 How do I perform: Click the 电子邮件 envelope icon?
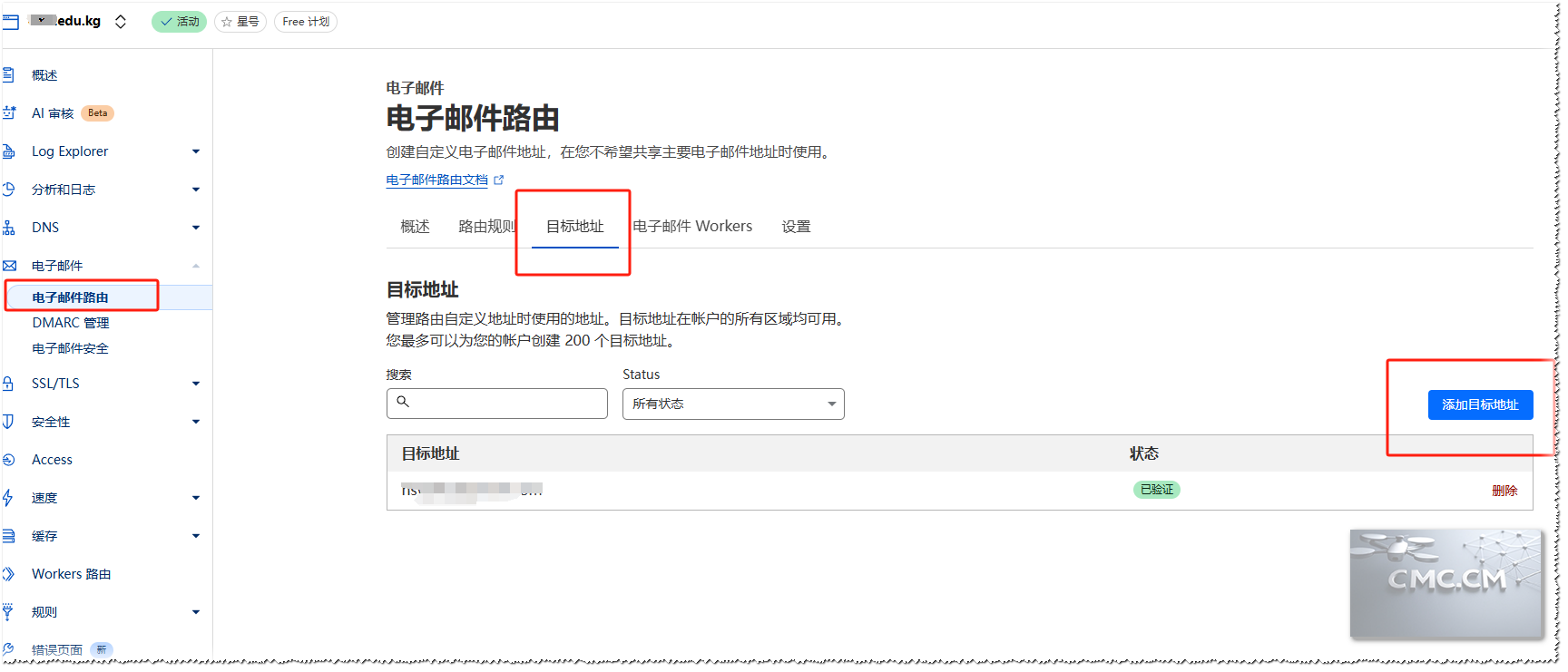tap(9, 266)
